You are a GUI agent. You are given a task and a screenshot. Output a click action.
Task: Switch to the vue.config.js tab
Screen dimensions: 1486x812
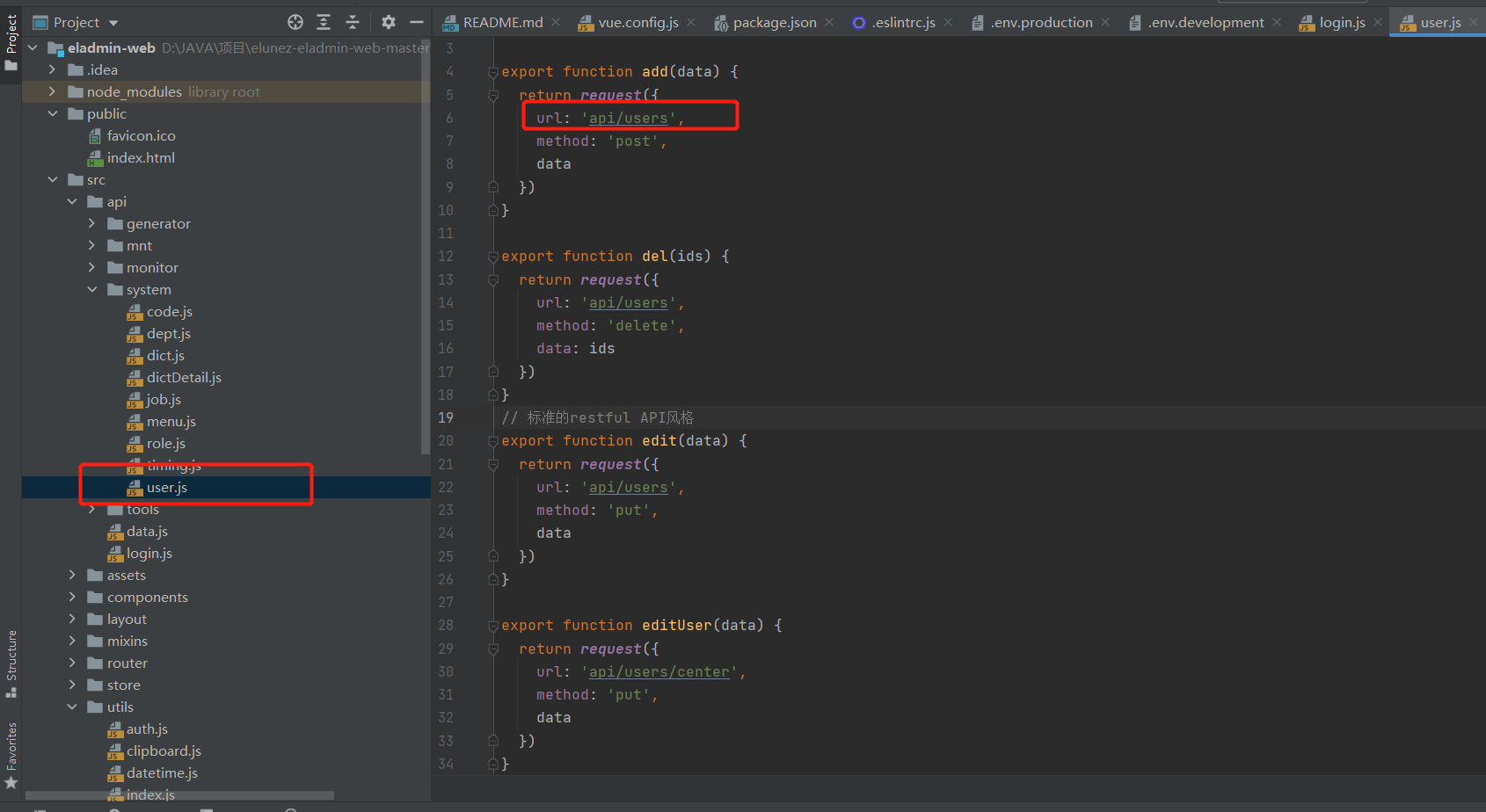click(x=637, y=22)
